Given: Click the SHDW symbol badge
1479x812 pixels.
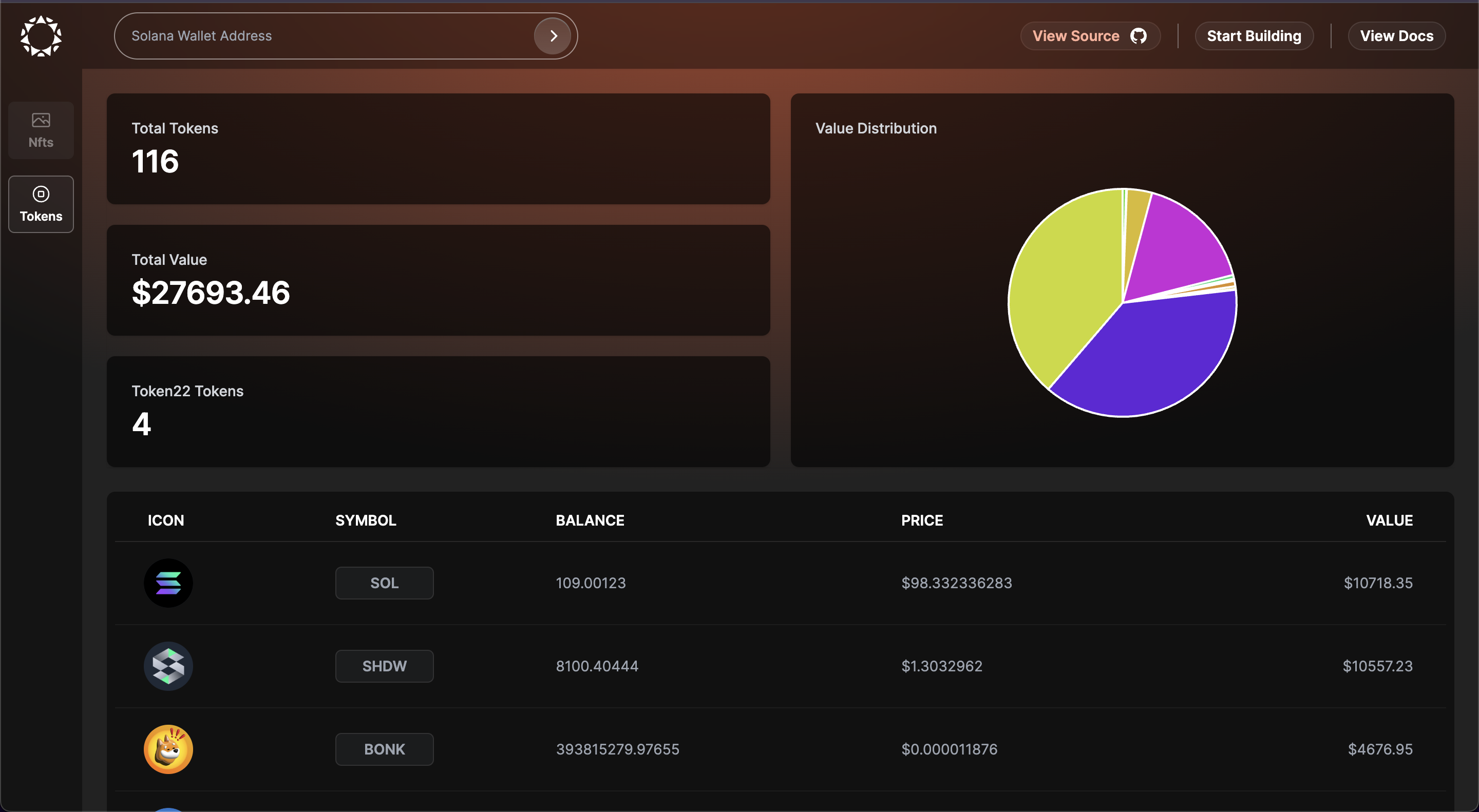Looking at the screenshot, I should point(384,666).
